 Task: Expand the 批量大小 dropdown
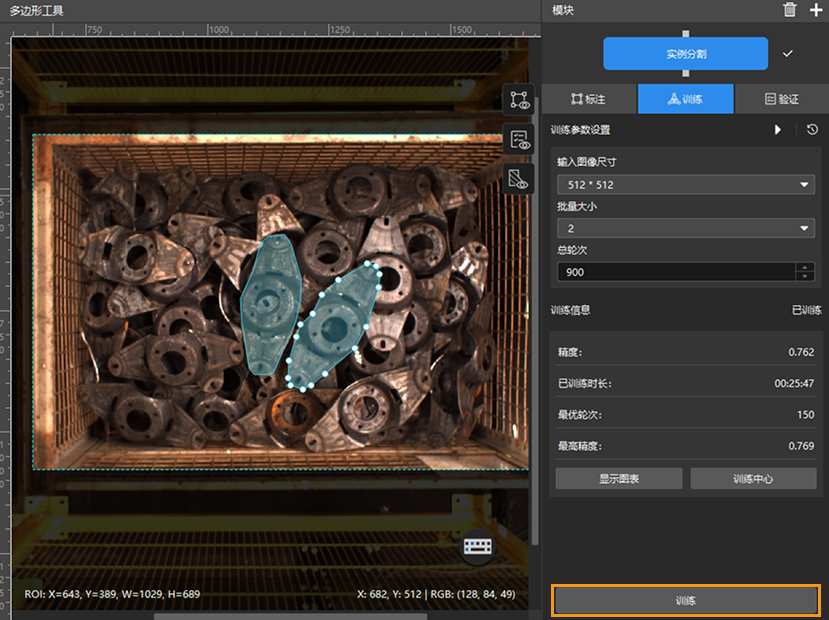[x=686, y=229]
